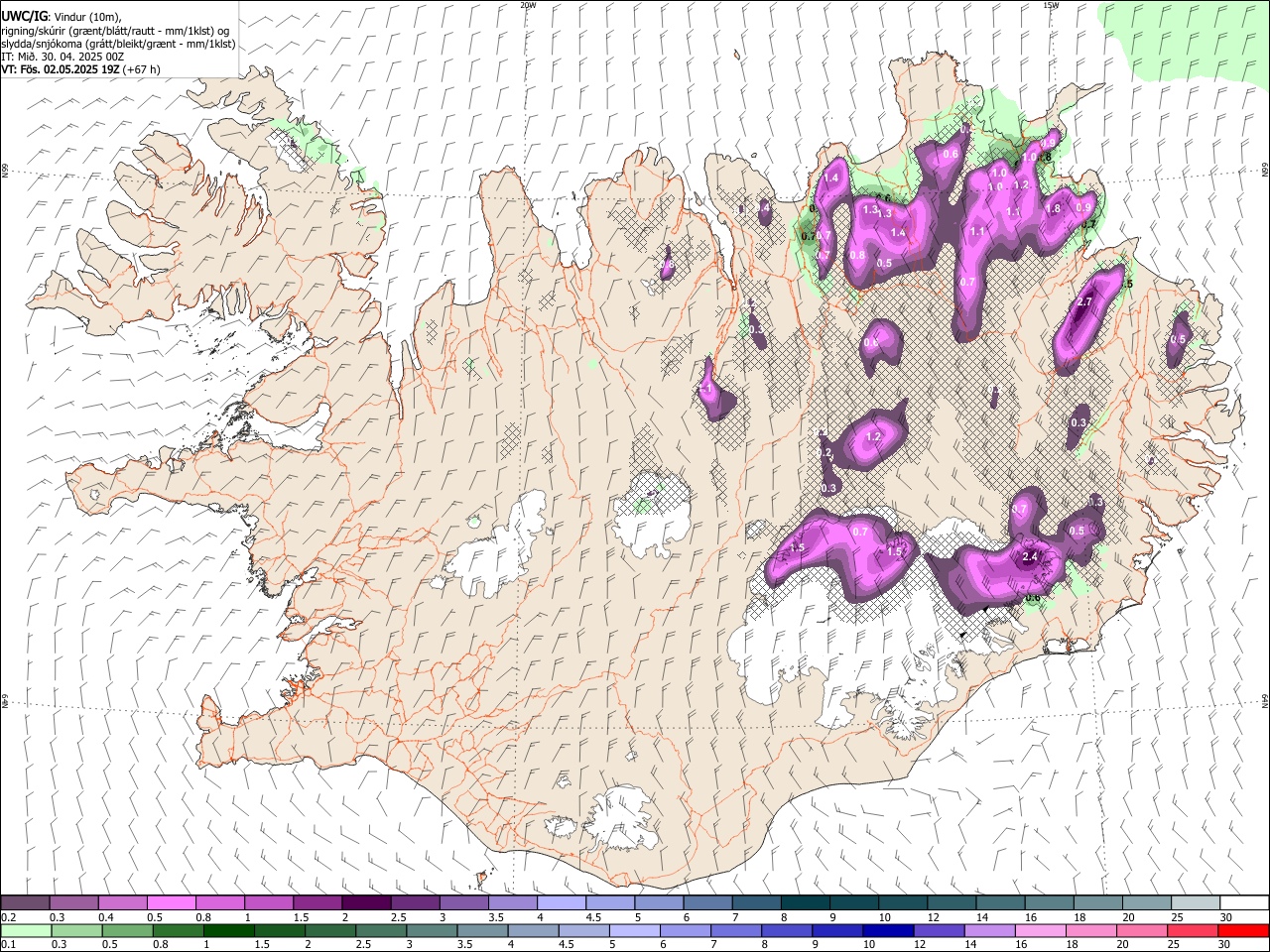Select the rain legend swatch between 20 and 25
1270x952 pixels.
(1140, 930)
